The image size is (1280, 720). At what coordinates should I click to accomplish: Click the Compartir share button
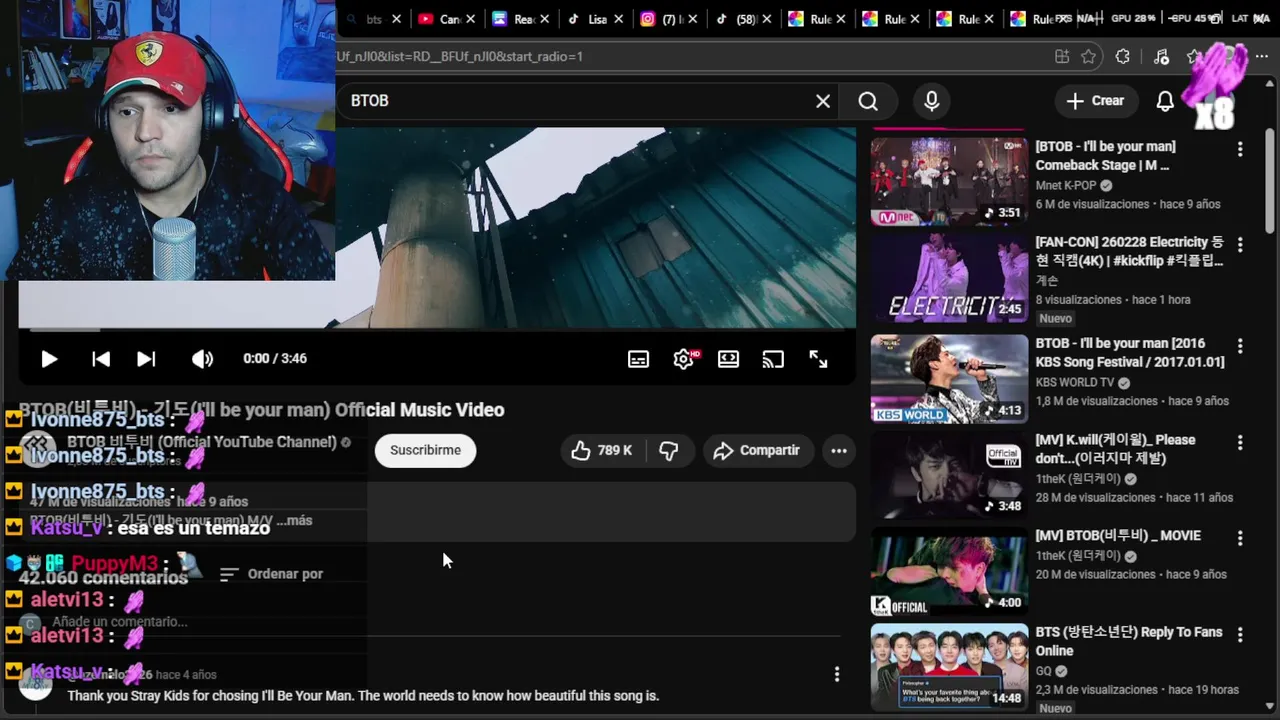click(757, 451)
